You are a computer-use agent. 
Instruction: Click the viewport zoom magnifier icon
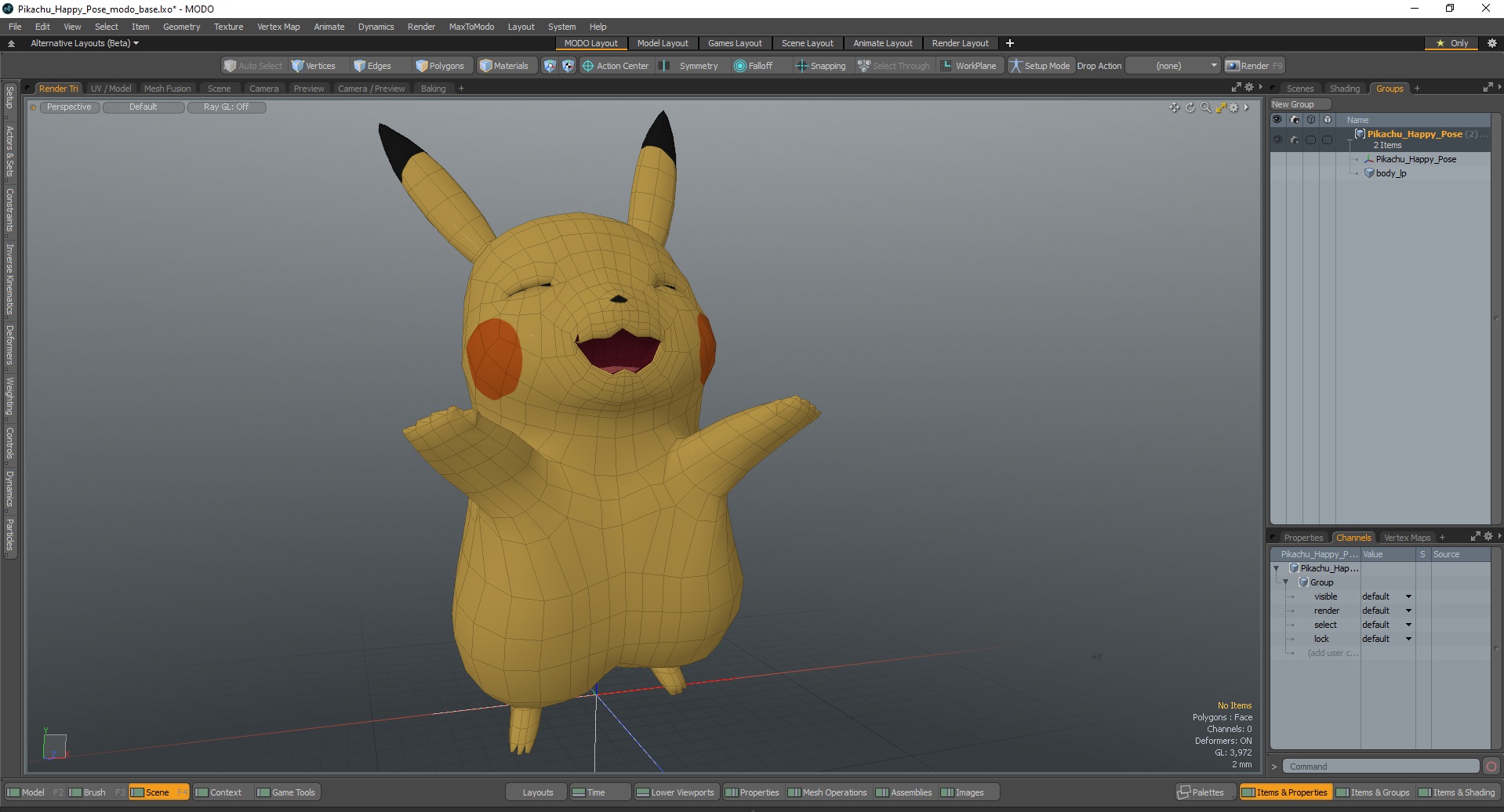click(x=1205, y=107)
